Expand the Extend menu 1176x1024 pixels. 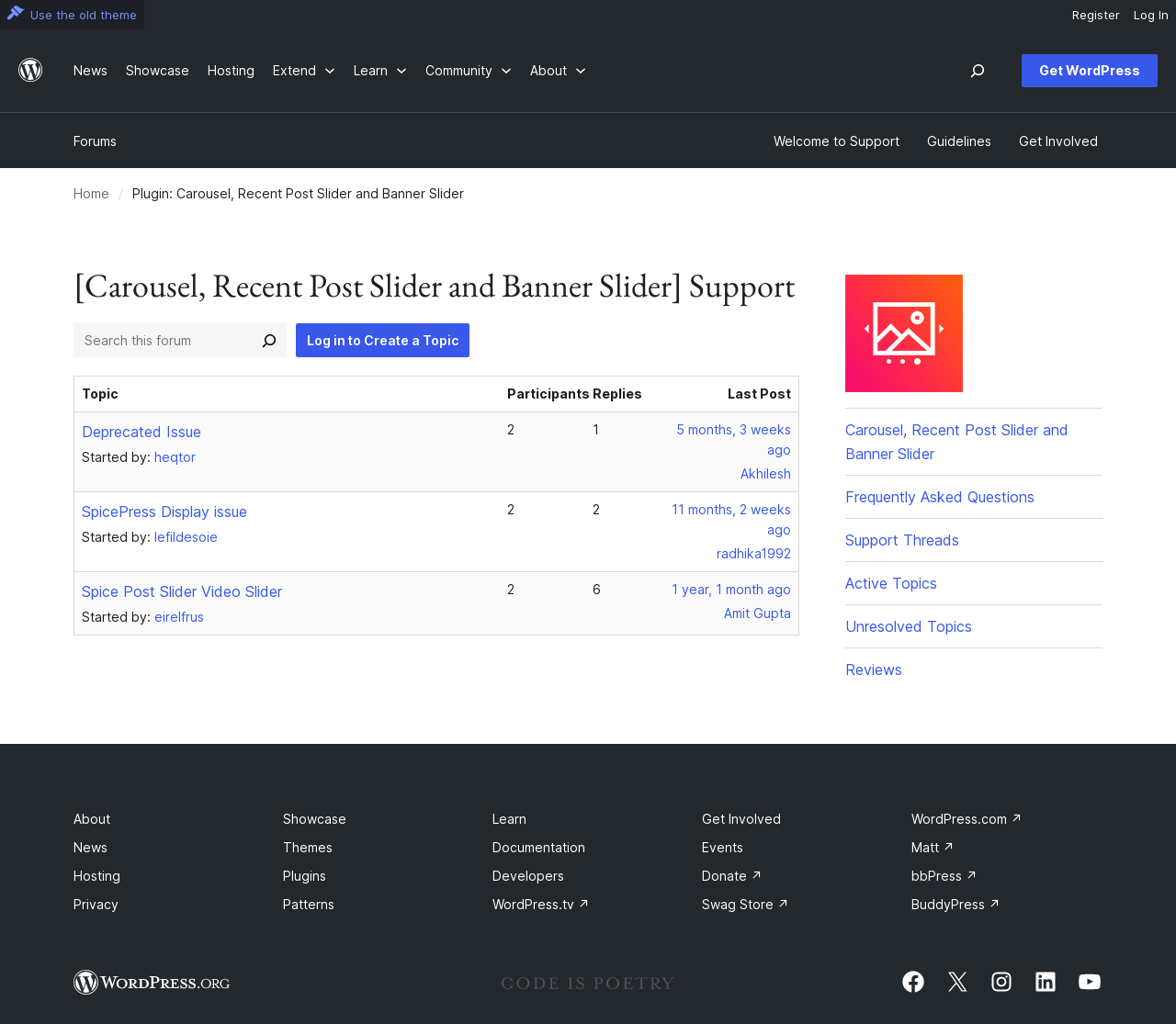(303, 71)
